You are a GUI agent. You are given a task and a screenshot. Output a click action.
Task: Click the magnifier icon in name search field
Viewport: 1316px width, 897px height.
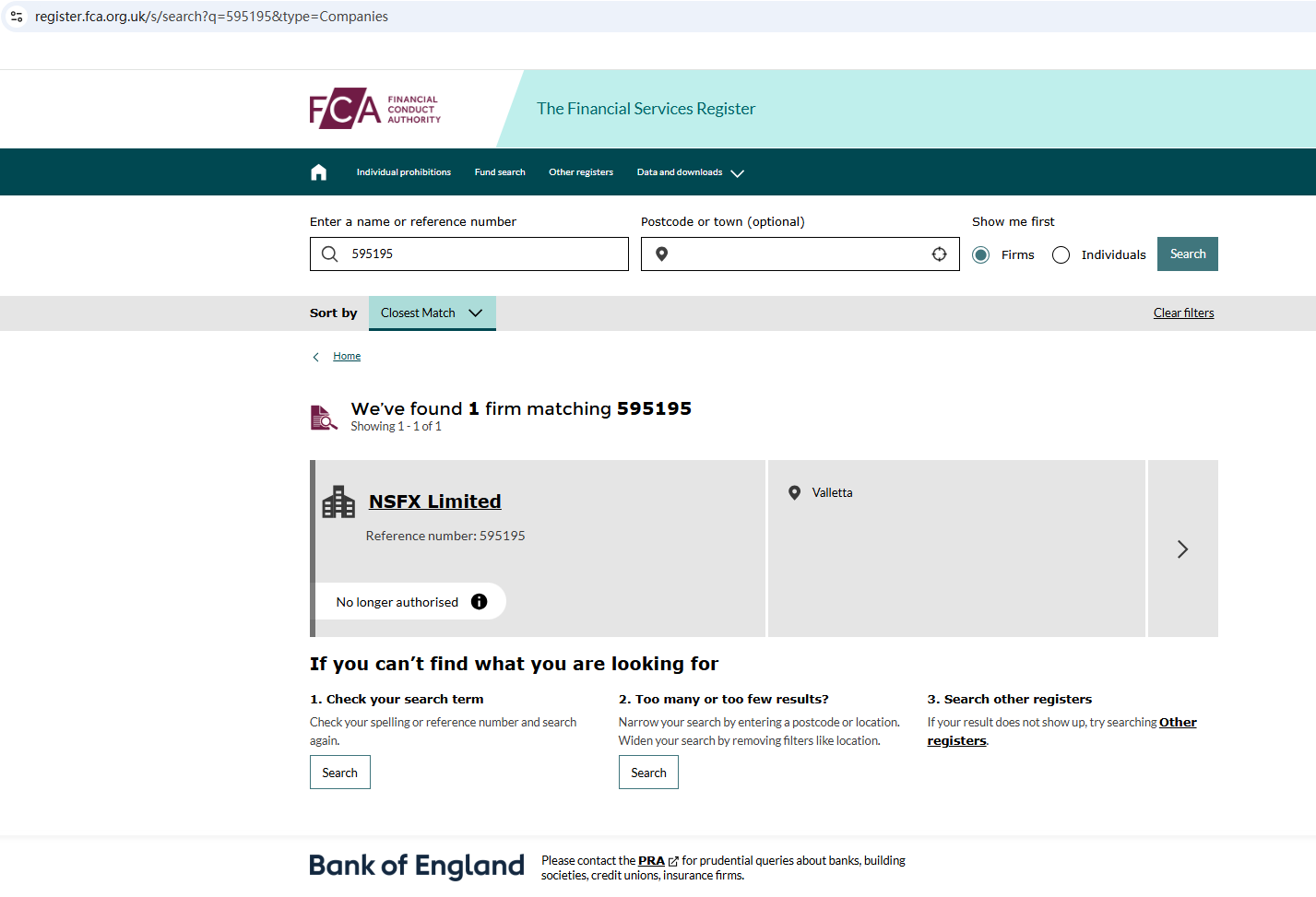(329, 254)
